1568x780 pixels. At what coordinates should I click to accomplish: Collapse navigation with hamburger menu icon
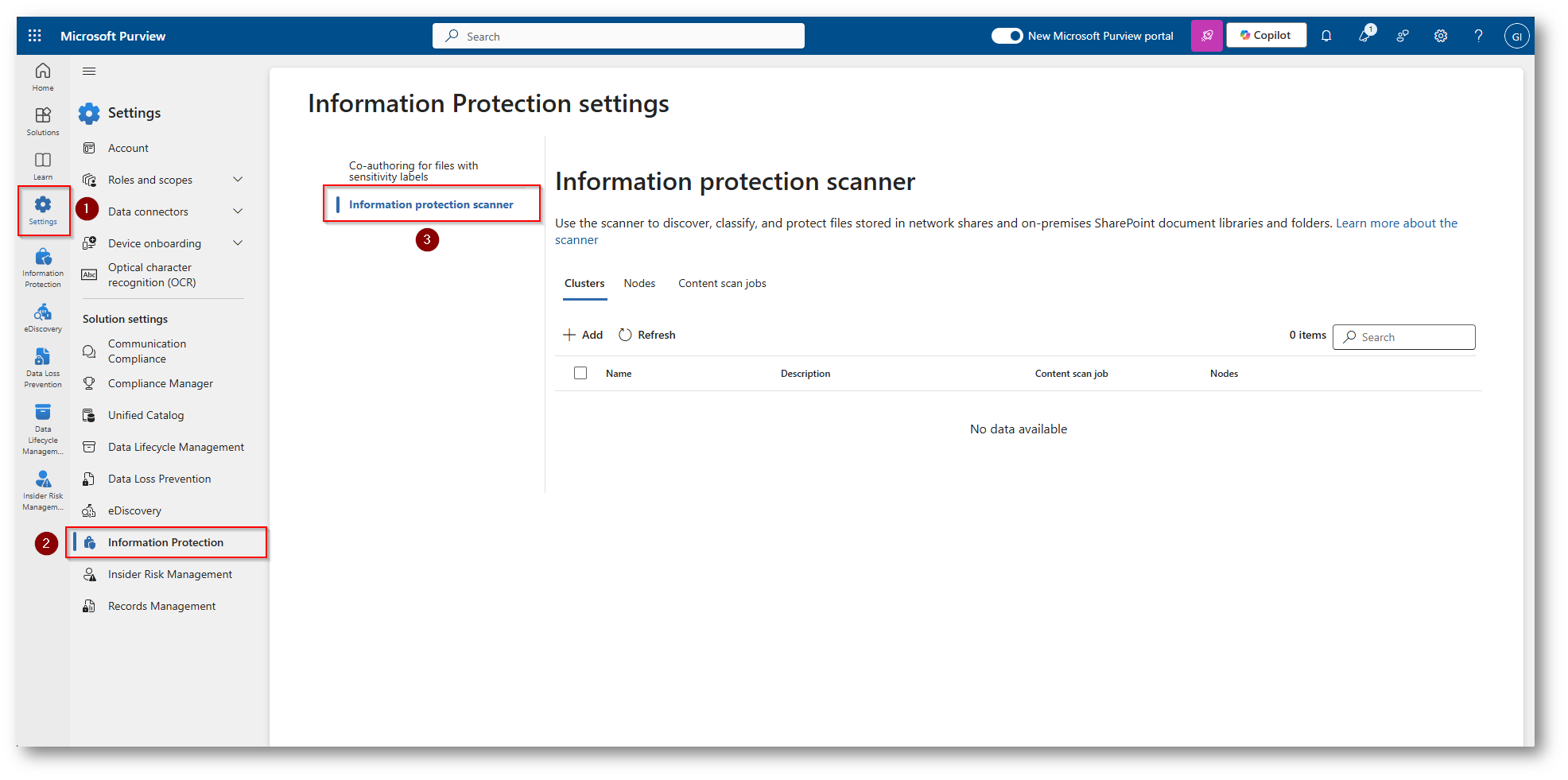pyautogui.click(x=89, y=72)
